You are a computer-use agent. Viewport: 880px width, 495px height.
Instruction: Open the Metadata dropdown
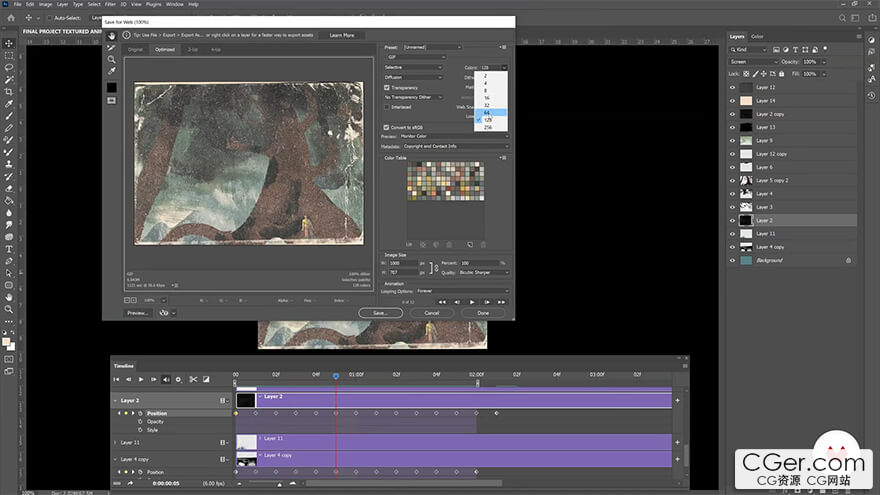(x=456, y=146)
